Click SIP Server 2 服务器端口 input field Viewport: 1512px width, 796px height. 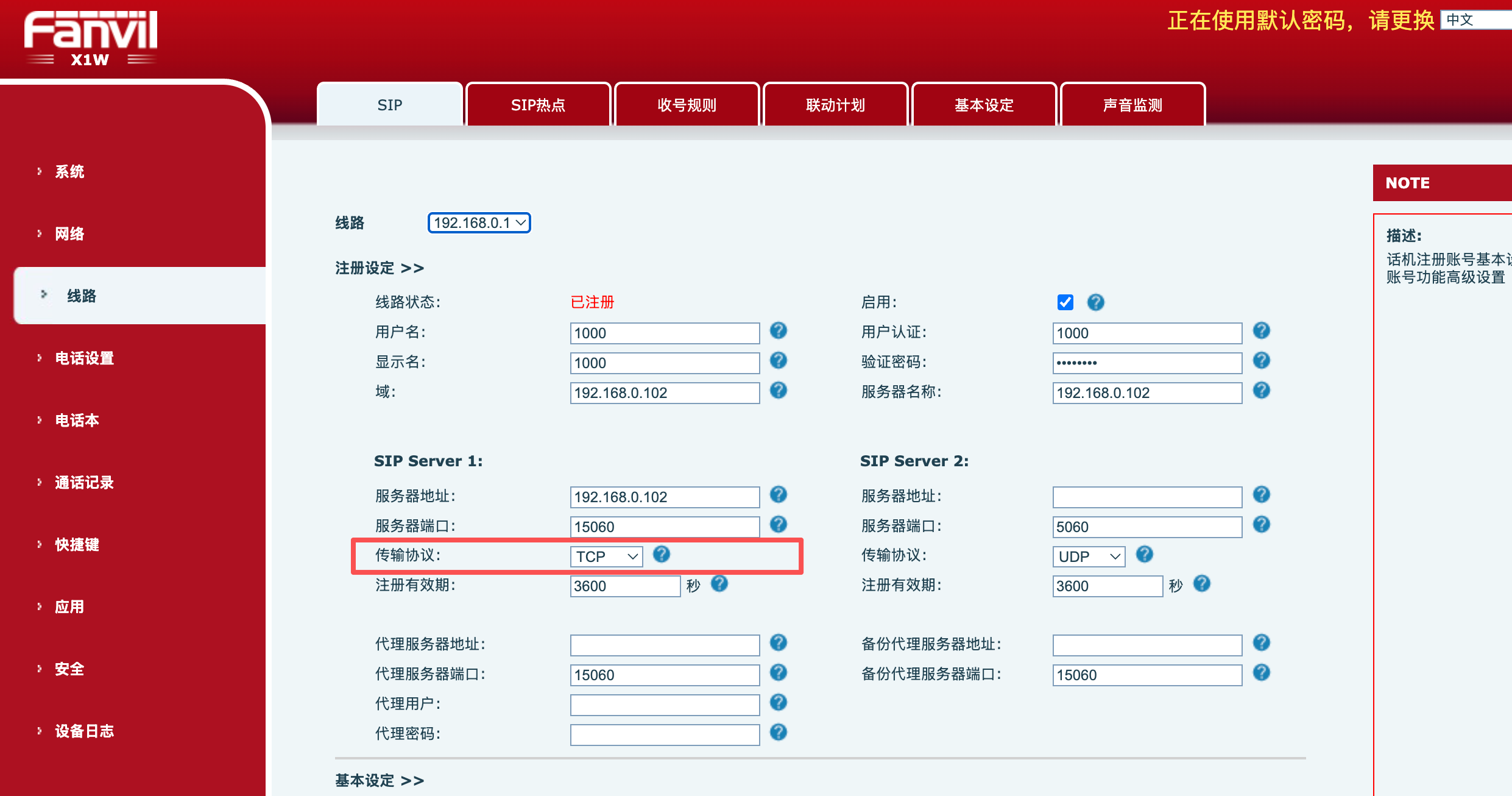point(1148,527)
